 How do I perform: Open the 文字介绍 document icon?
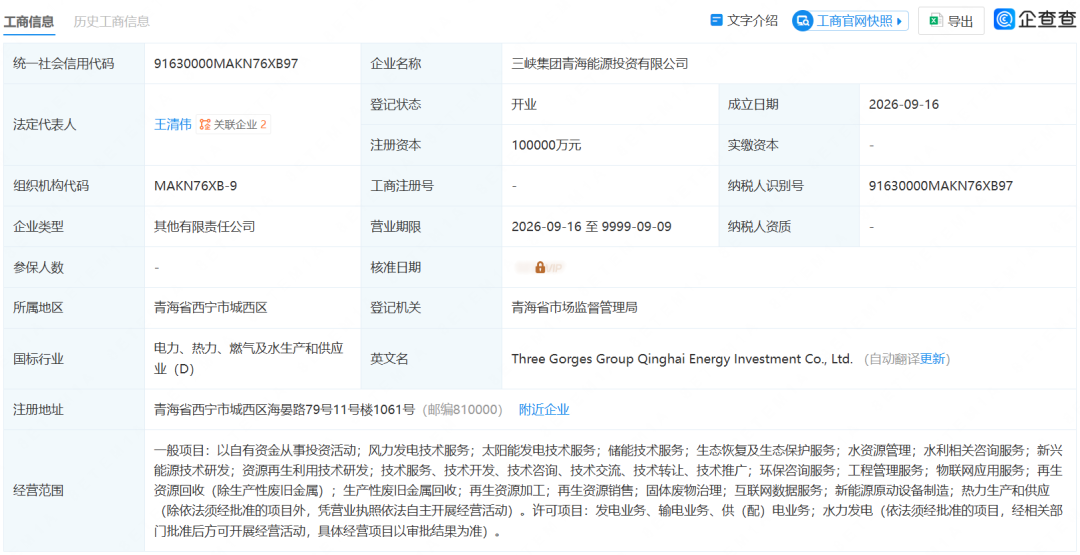(716, 20)
